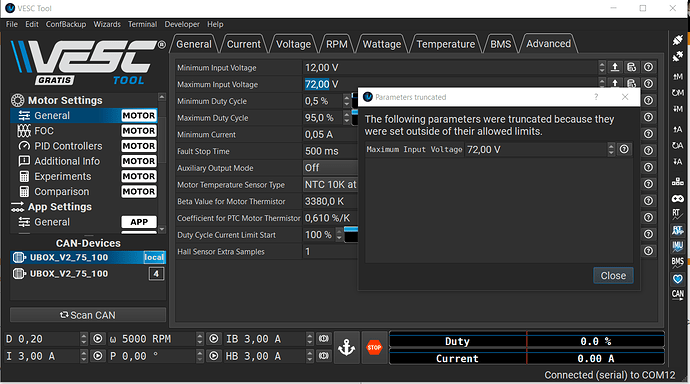The image size is (690, 384).
Task: Read current value for Minimum Input Voltage
Action: pos(615,67)
